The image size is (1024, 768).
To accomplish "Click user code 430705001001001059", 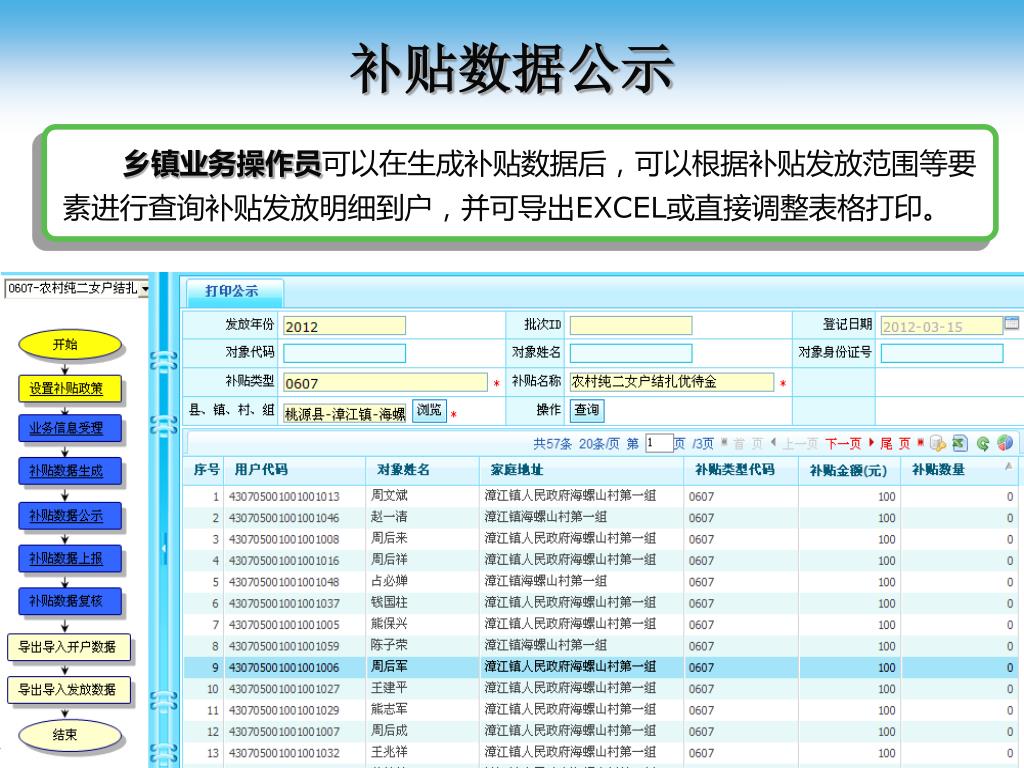I will (284, 647).
